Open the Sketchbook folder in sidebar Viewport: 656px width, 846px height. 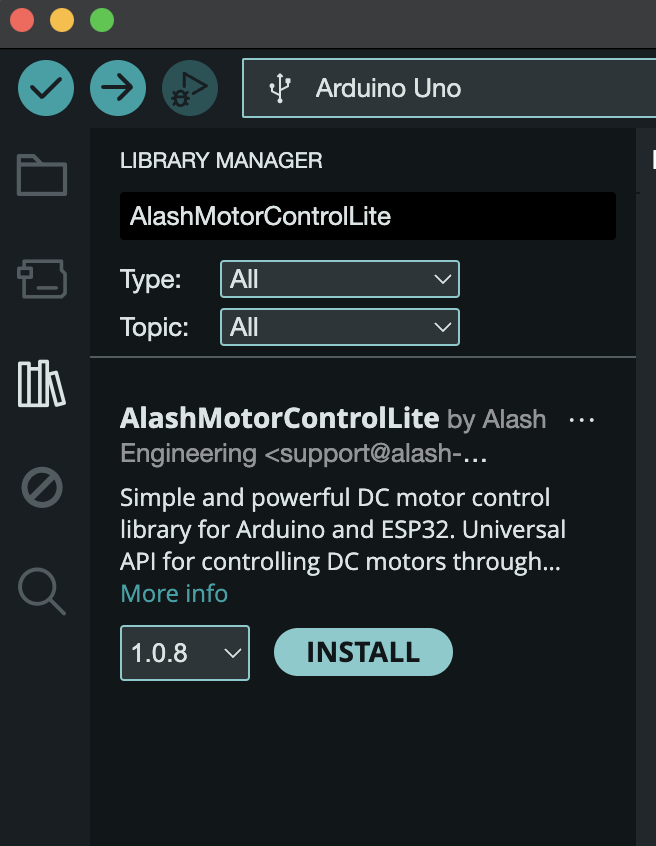pos(42,176)
